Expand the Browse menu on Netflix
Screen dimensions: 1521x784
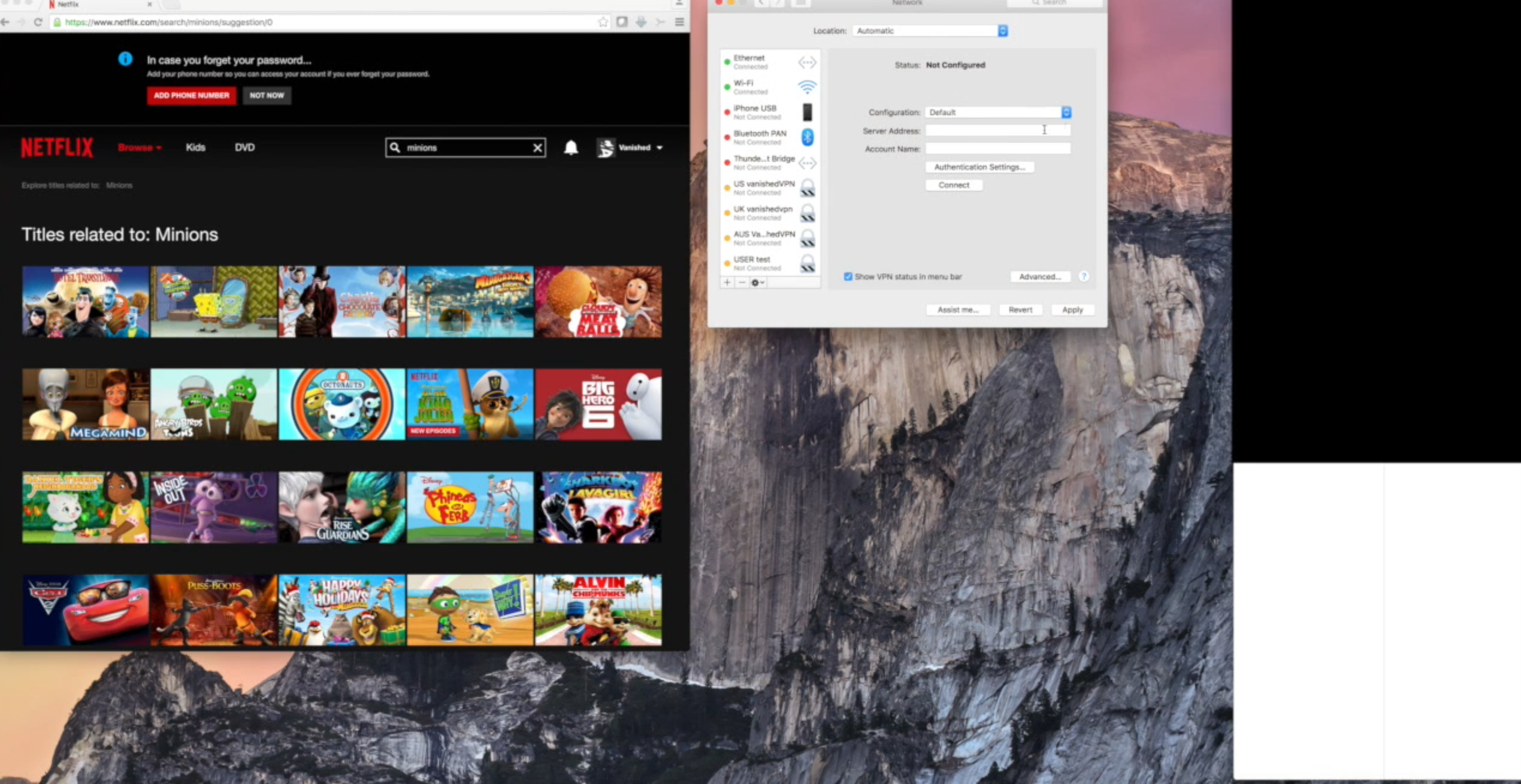(138, 147)
